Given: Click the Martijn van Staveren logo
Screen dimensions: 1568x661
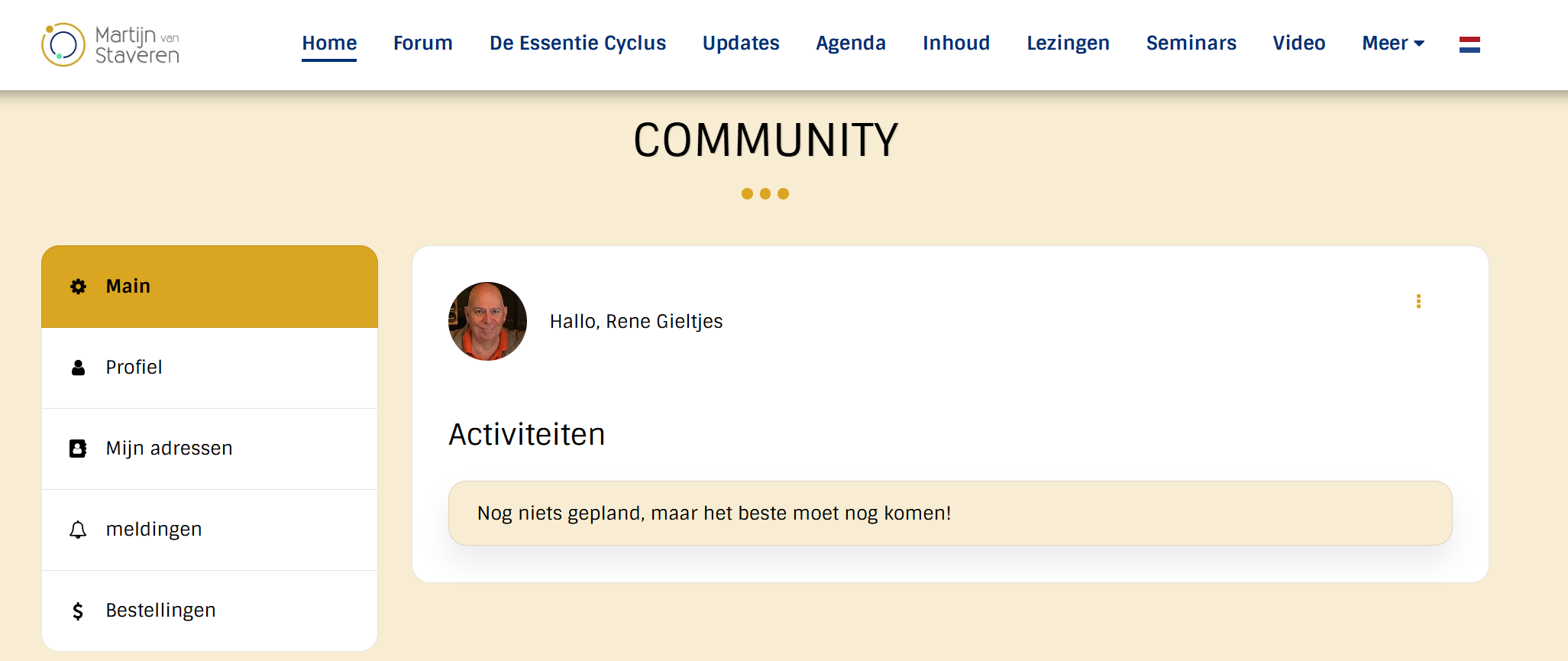Looking at the screenshot, I should point(111,44).
